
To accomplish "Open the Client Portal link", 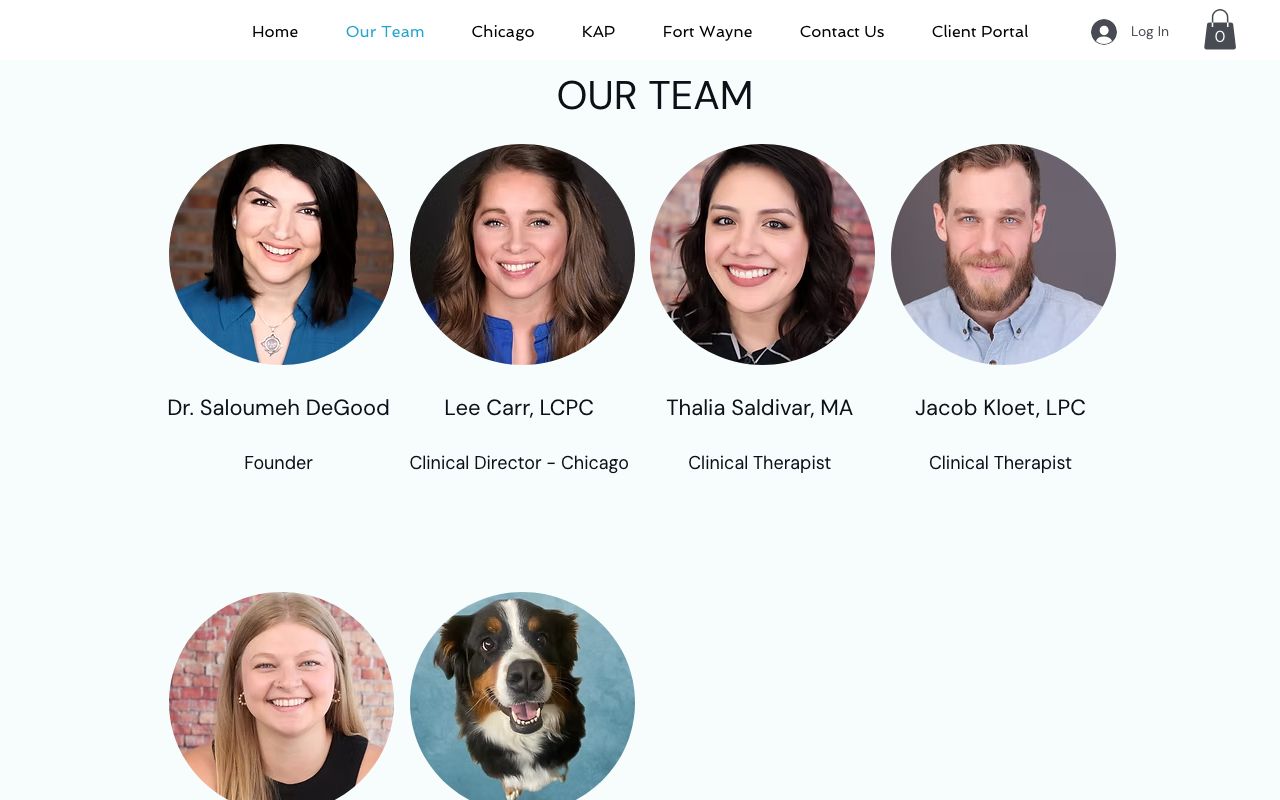I will (980, 32).
